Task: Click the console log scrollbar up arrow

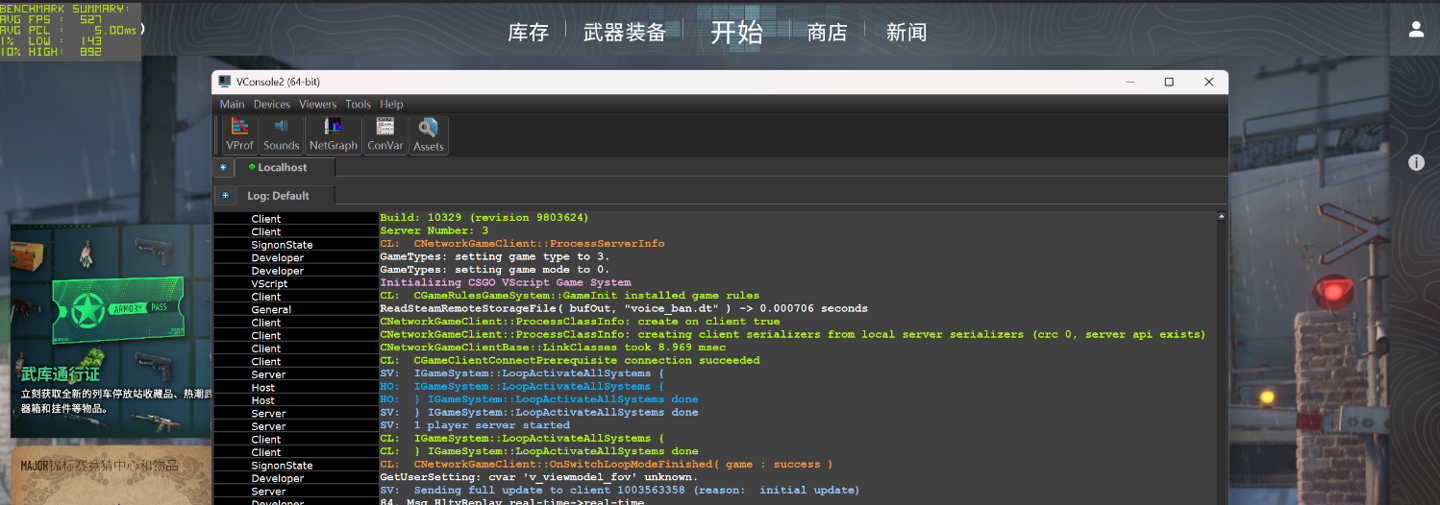Action: [x=1221, y=216]
